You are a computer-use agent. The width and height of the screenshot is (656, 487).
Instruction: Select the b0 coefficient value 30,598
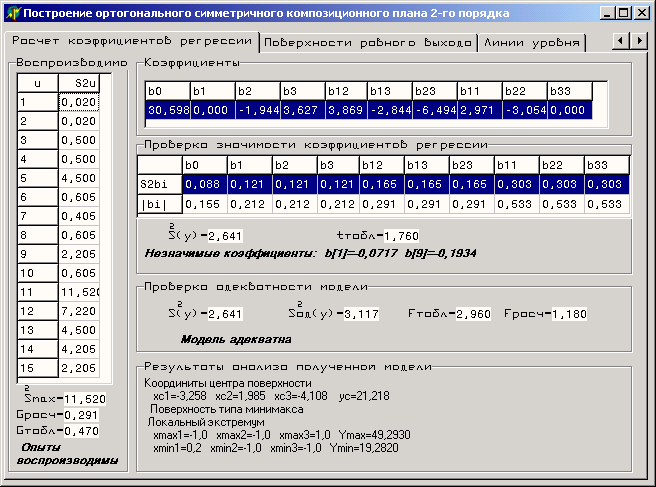166,109
